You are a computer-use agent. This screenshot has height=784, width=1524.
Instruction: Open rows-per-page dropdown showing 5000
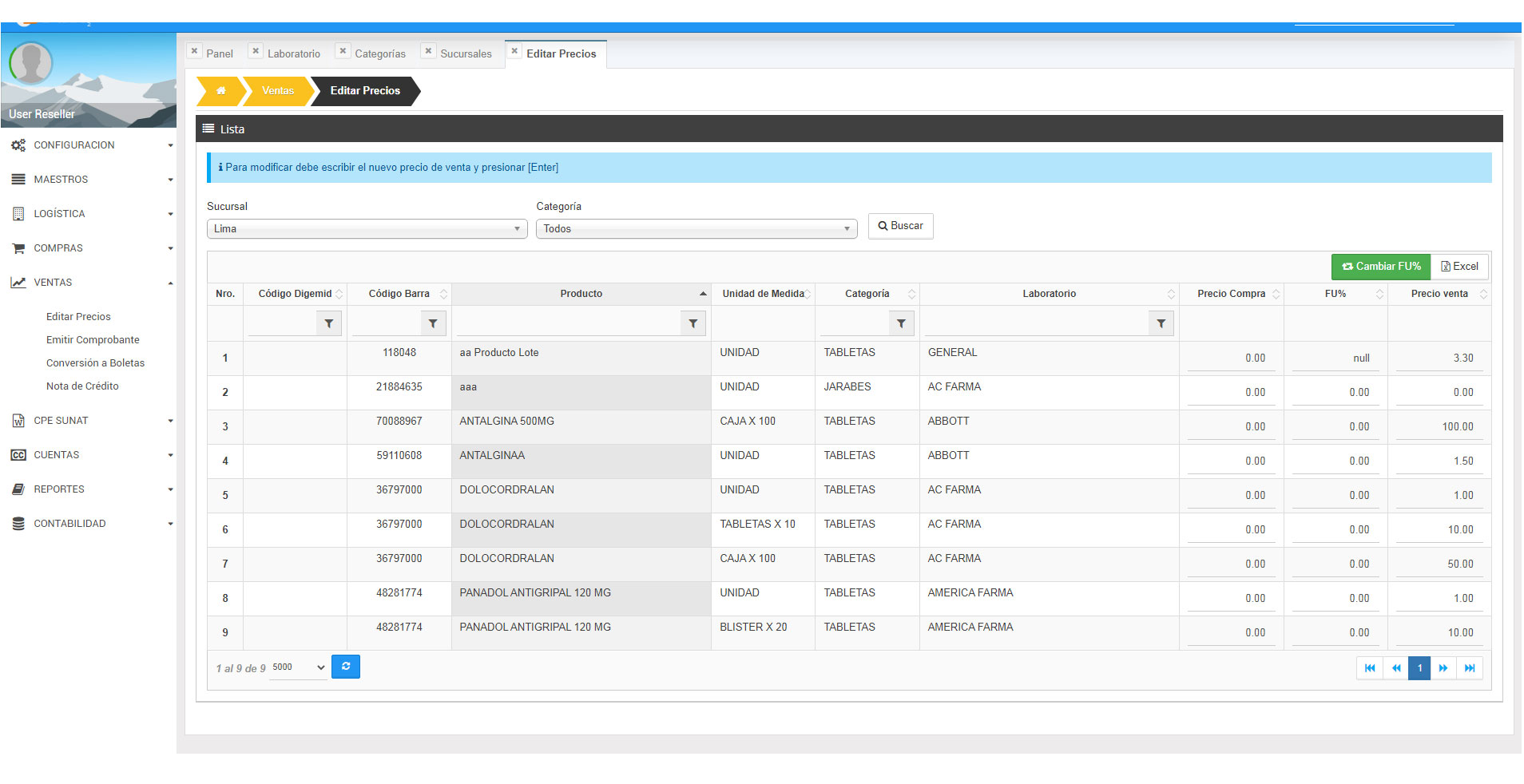[x=299, y=667]
